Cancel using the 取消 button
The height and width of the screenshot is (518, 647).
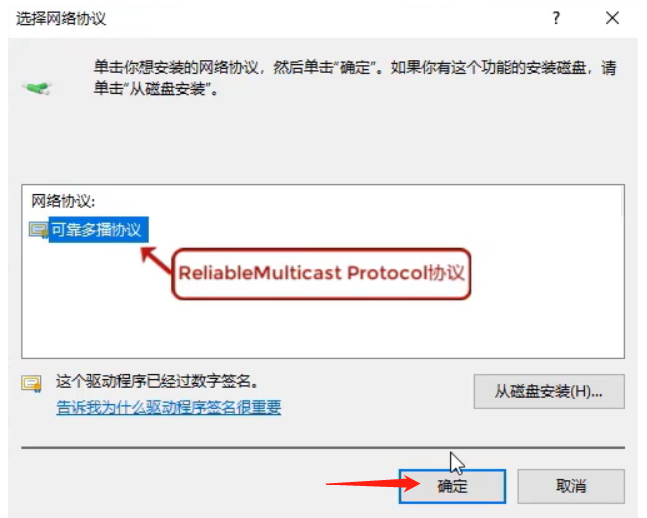(x=571, y=486)
